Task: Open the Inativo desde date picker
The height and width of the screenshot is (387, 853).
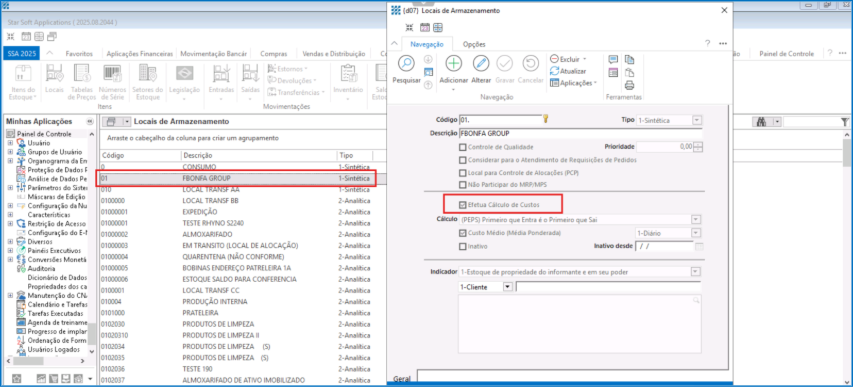Action: (x=700, y=247)
